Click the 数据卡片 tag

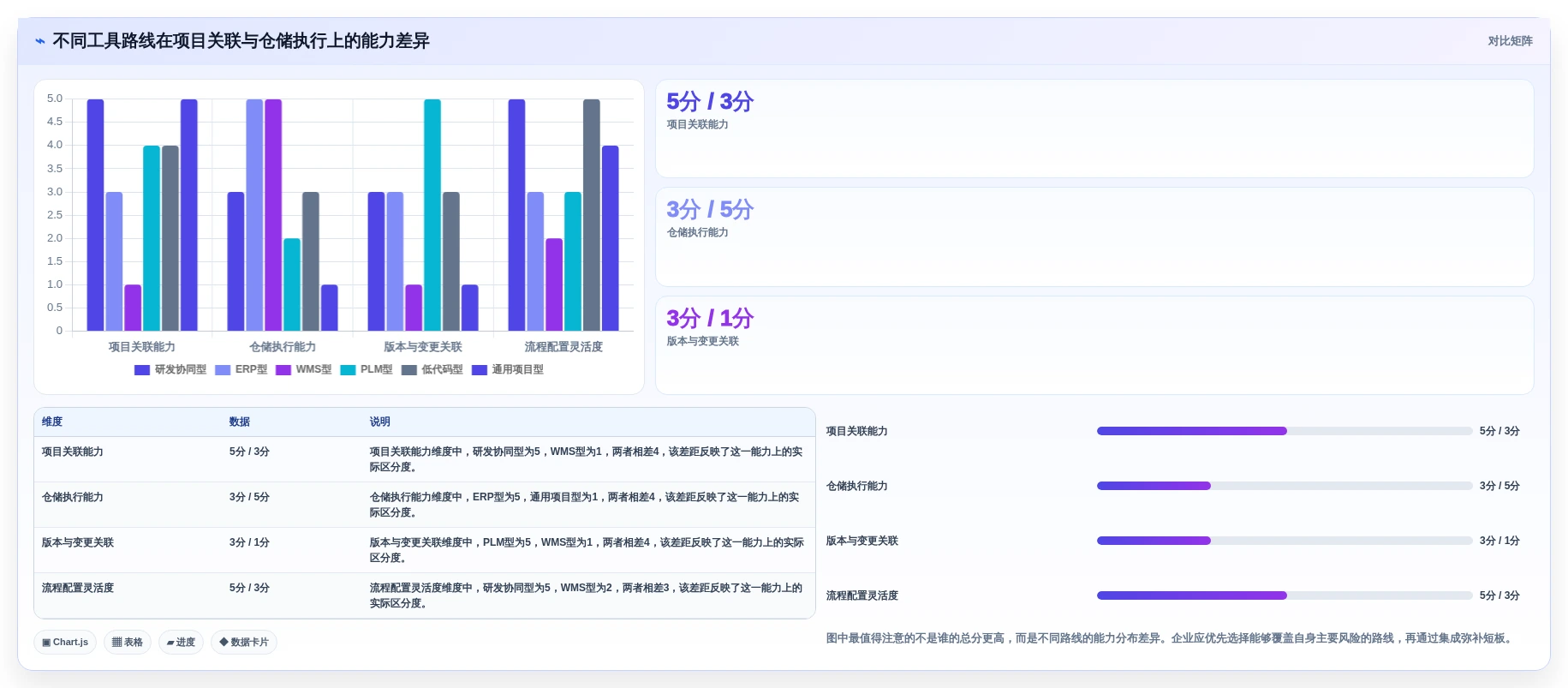[x=244, y=642]
